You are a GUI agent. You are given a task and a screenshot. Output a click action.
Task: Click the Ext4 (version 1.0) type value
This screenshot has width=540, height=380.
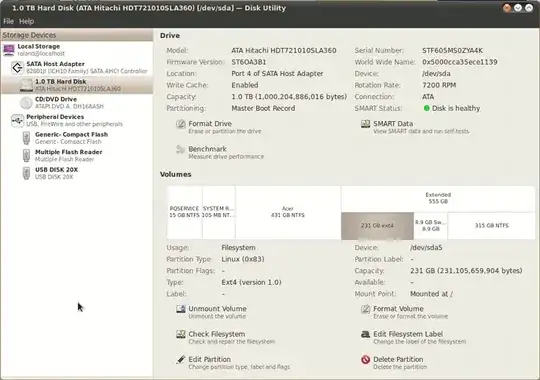(251, 283)
